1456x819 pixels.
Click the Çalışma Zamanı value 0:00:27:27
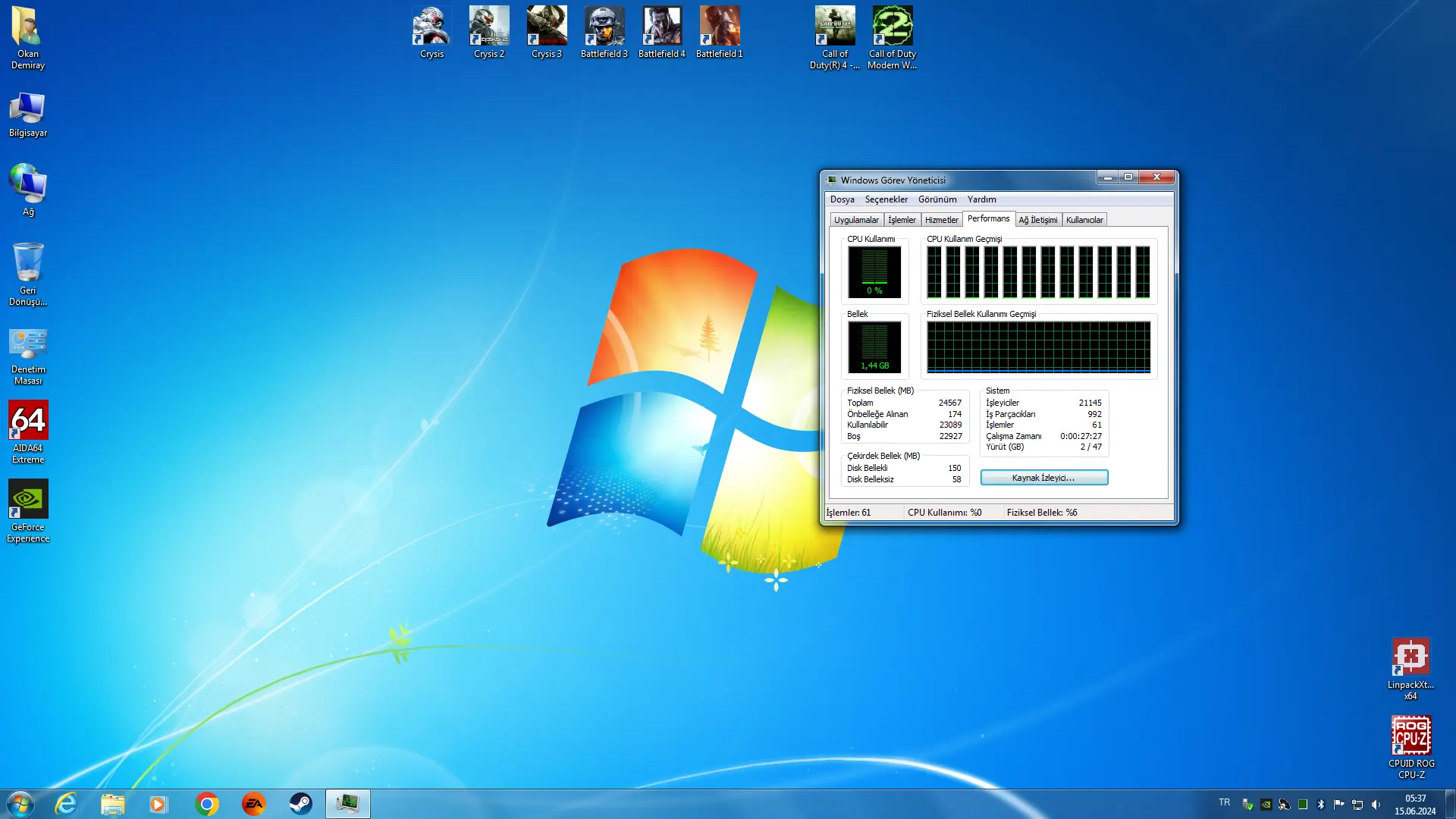pyautogui.click(x=1081, y=437)
